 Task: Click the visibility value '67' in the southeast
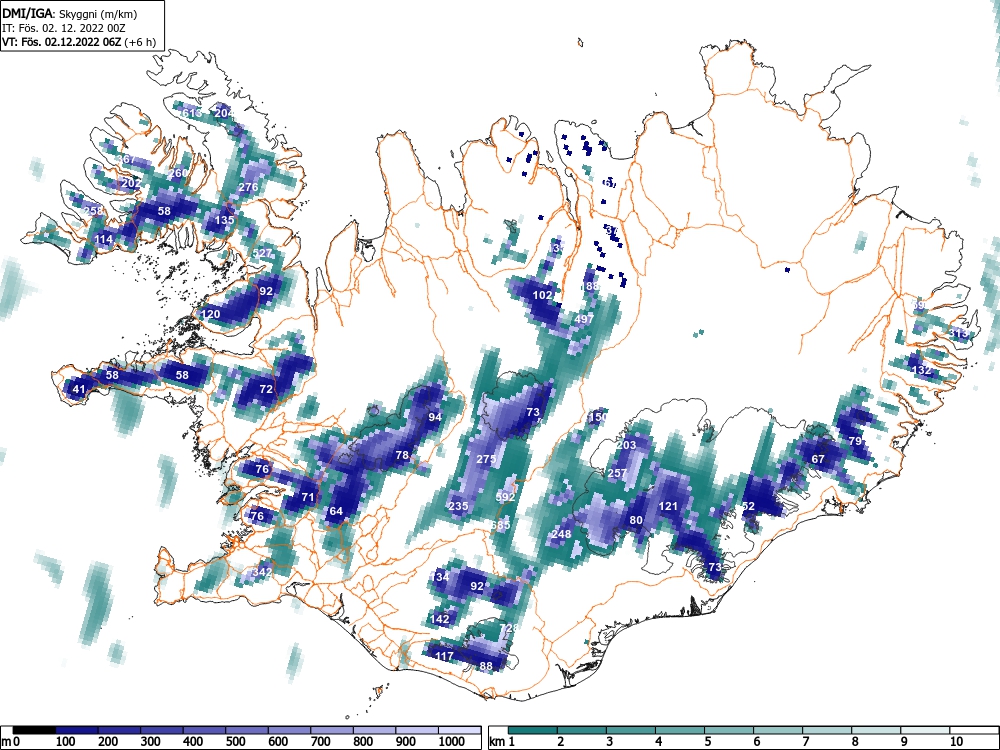pos(818,459)
